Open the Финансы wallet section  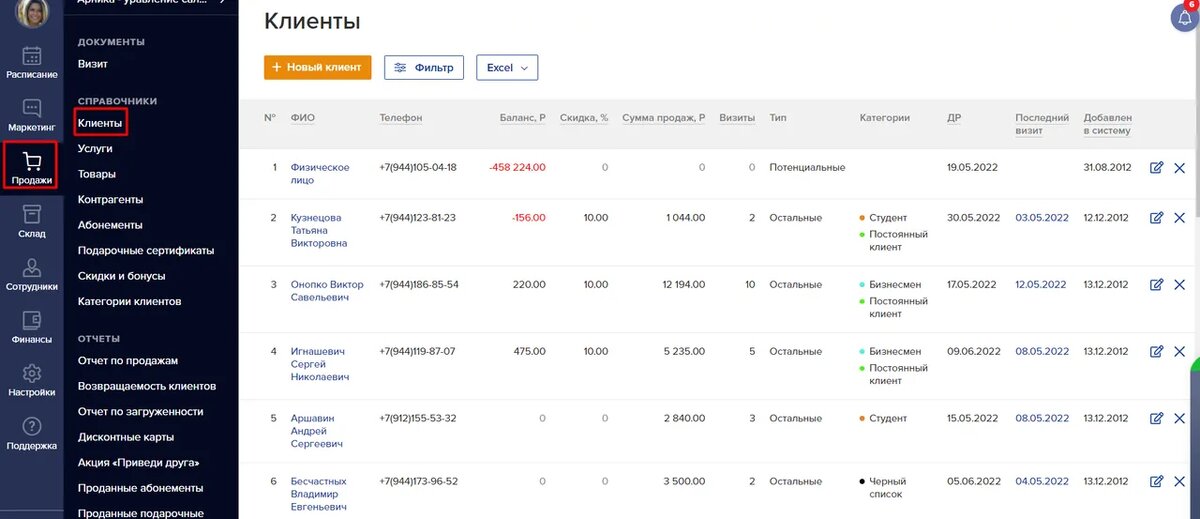tap(31, 327)
